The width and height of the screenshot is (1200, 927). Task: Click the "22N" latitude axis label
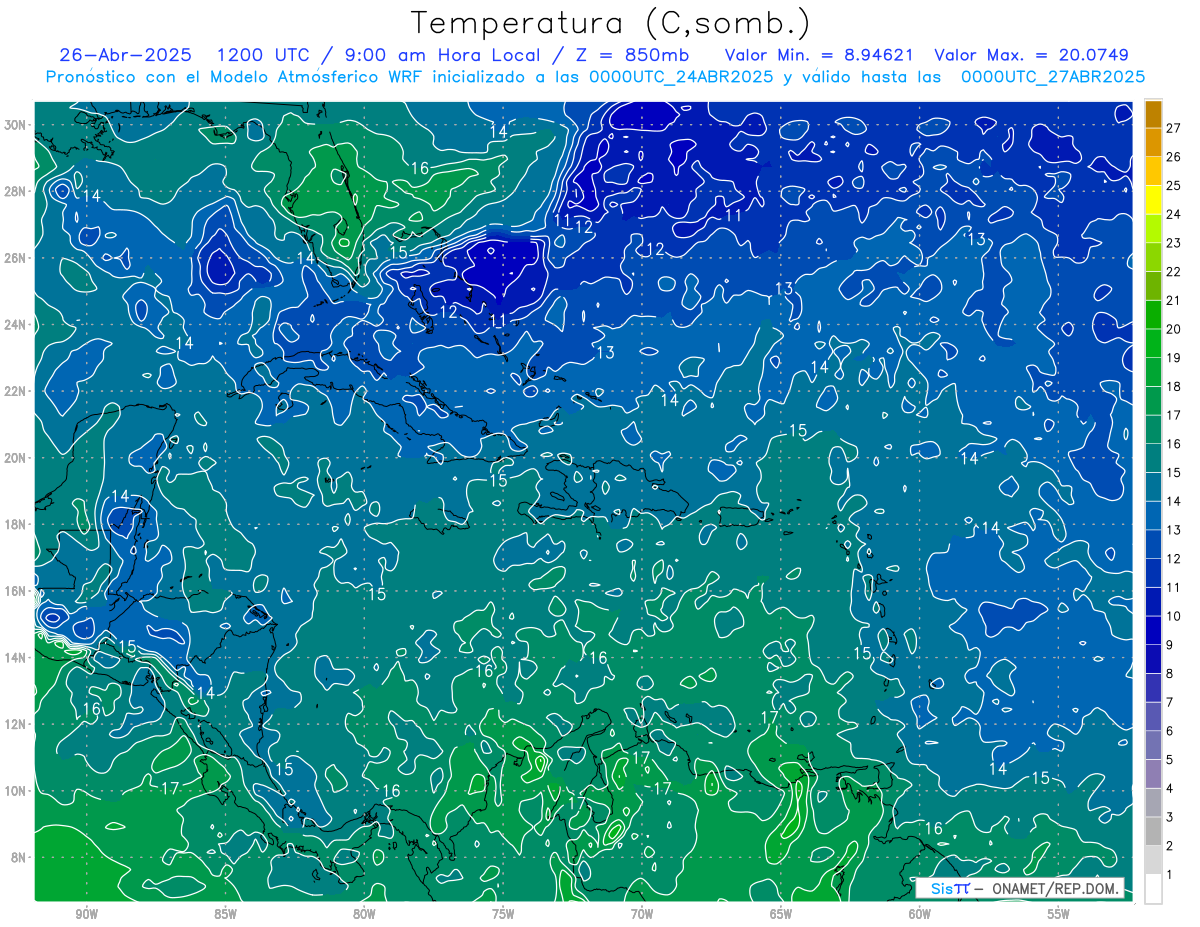(15, 391)
